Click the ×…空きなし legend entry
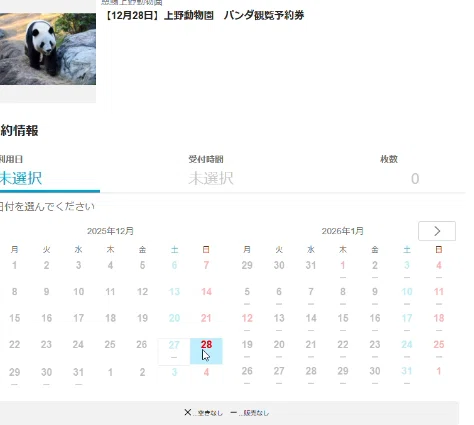The image size is (474, 425). pyautogui.click(x=203, y=413)
